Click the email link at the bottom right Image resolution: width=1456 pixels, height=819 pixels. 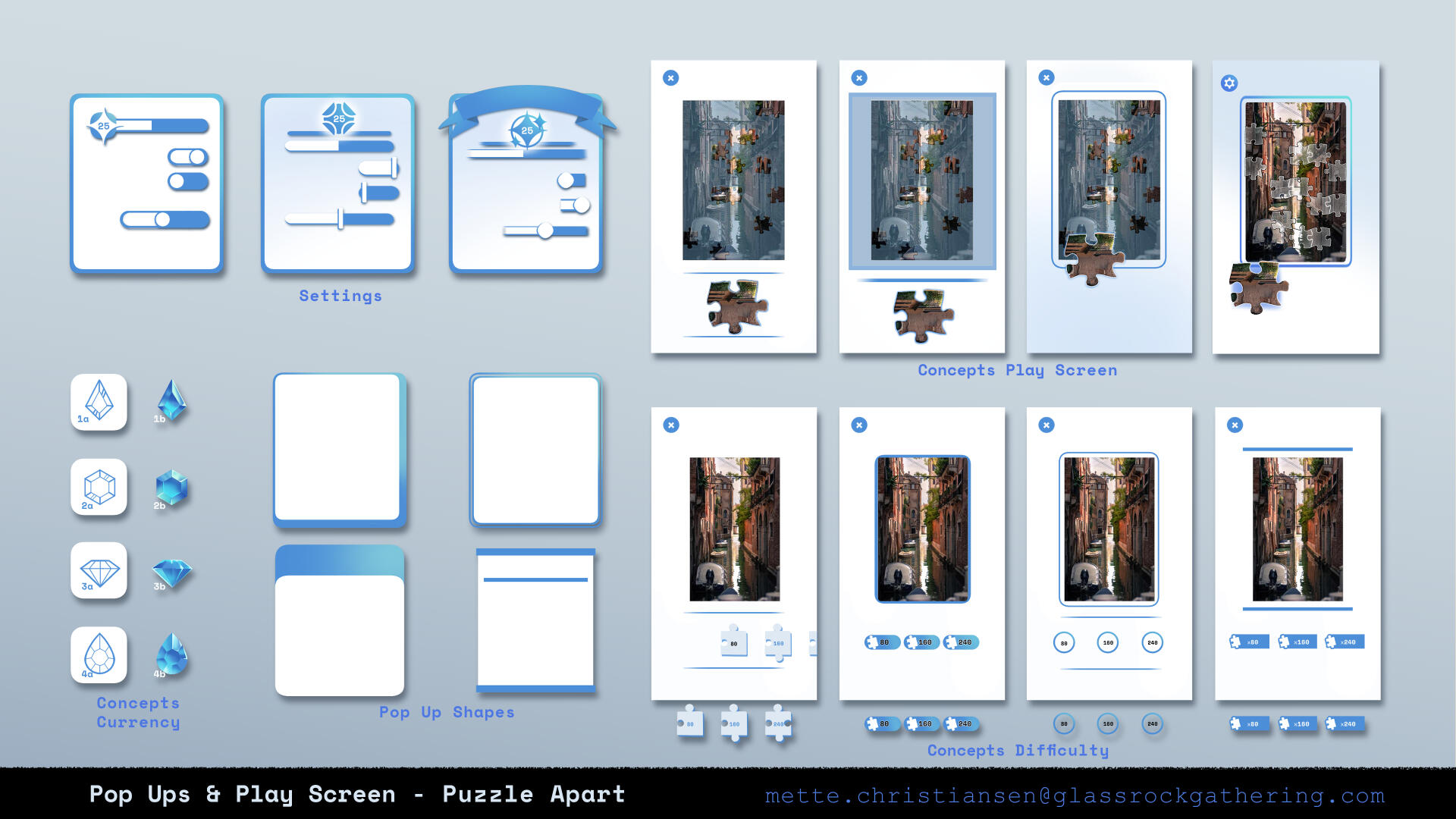[1072, 796]
